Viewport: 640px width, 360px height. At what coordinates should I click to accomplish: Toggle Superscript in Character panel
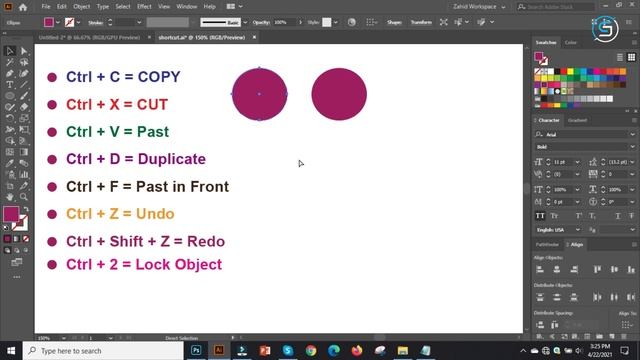tap(578, 216)
